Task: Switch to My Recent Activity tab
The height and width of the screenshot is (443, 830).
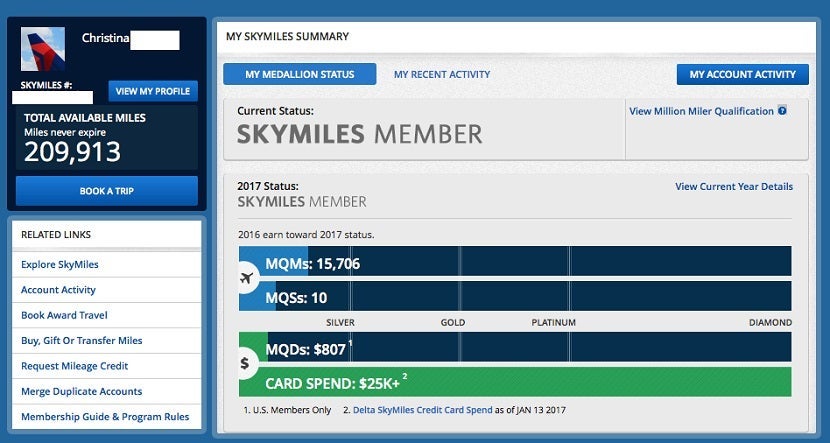Action: click(441, 74)
